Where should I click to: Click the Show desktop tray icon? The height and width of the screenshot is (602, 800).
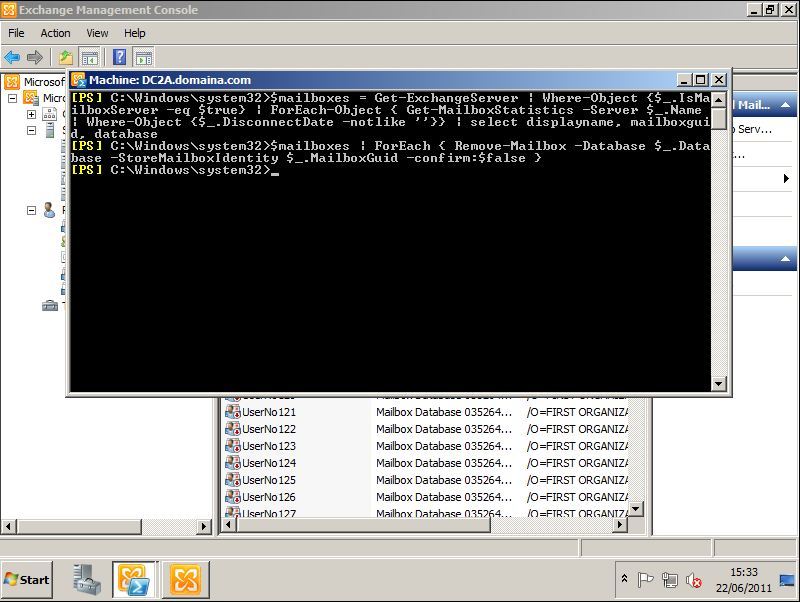pos(787,580)
